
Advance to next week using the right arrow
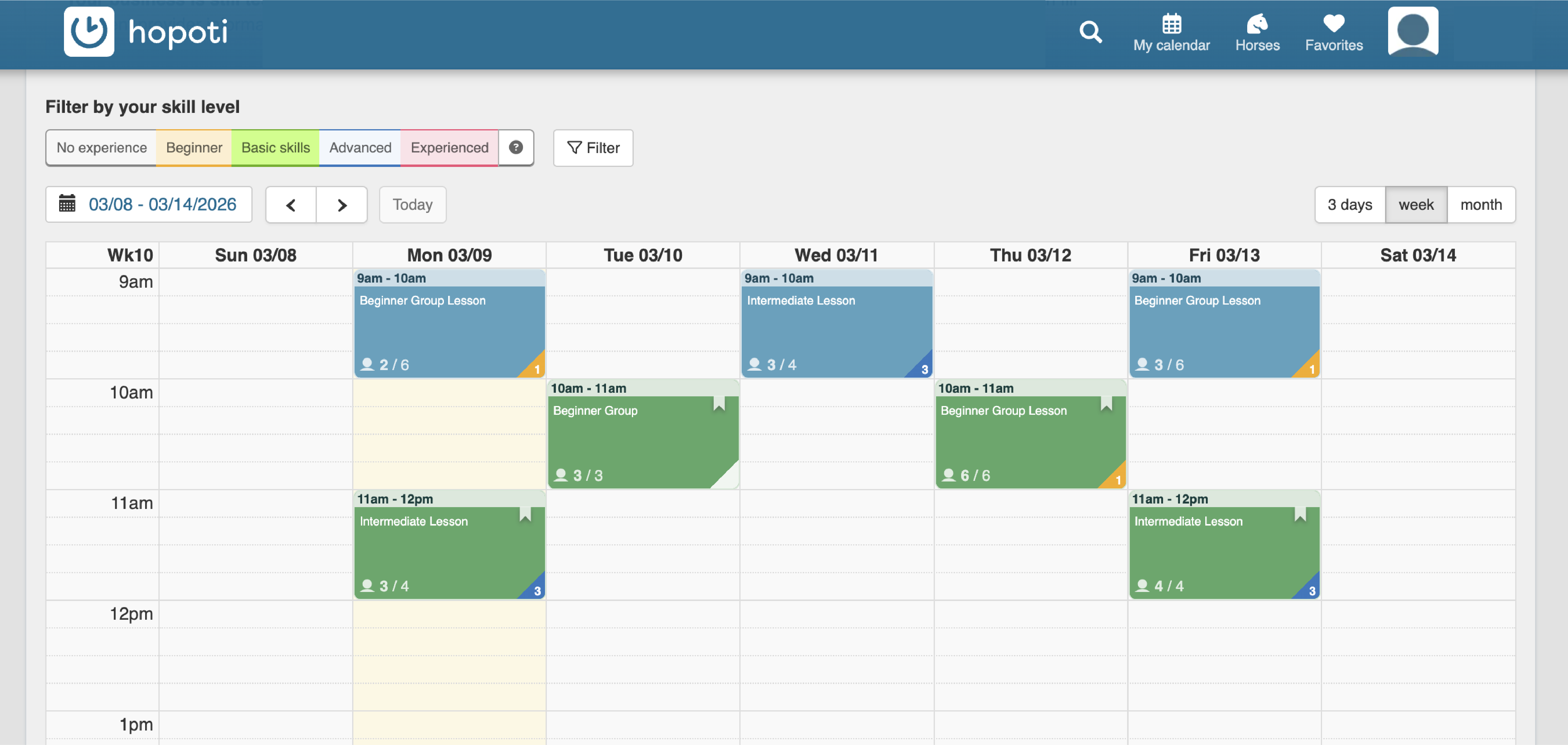pyautogui.click(x=342, y=204)
